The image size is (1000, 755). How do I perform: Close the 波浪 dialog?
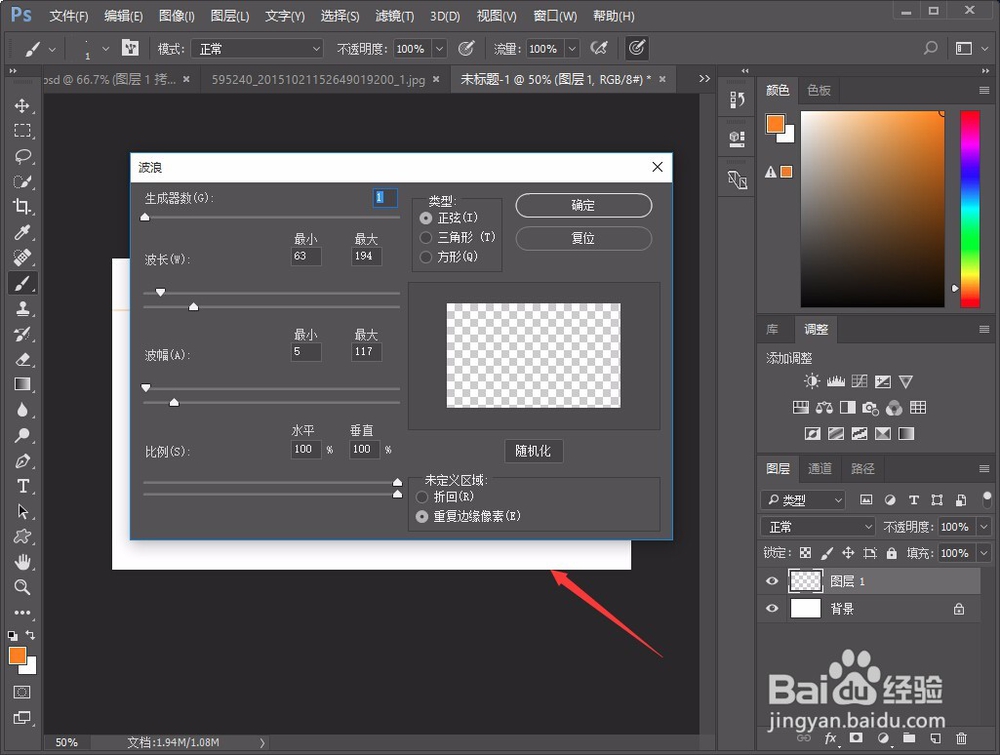tap(658, 167)
